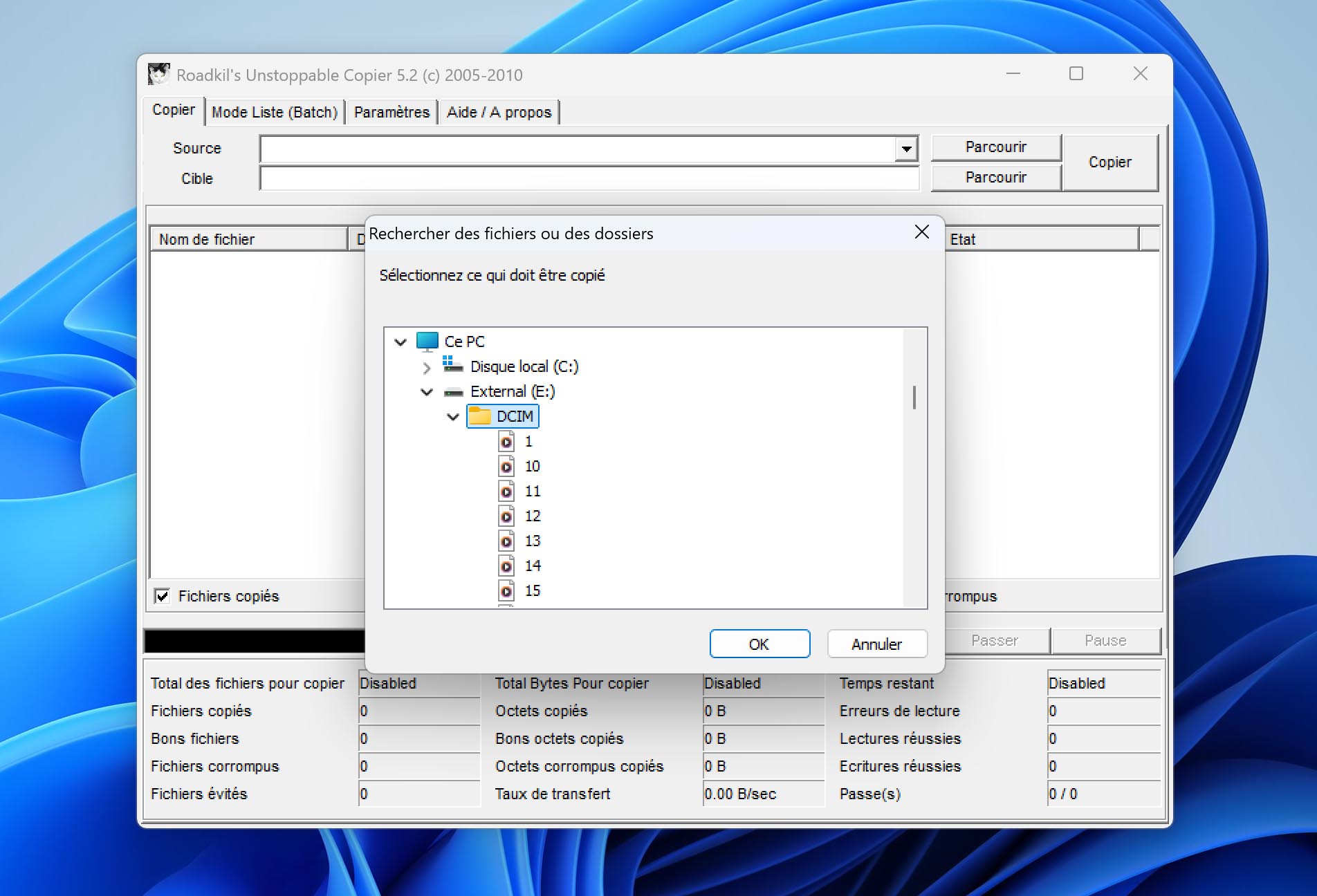This screenshot has height=896, width=1317.
Task: Select the media file icon for item 10
Action: 506,466
